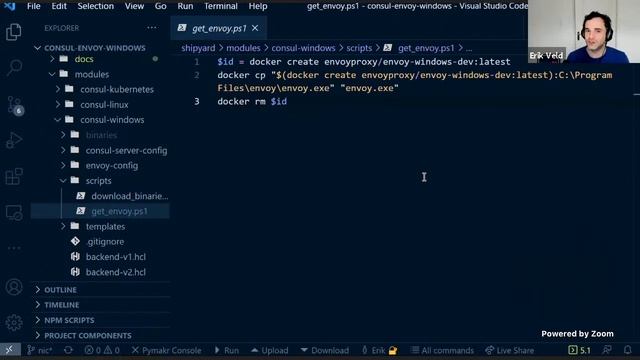
Task: Open the Edit menu
Action: coord(59,6)
